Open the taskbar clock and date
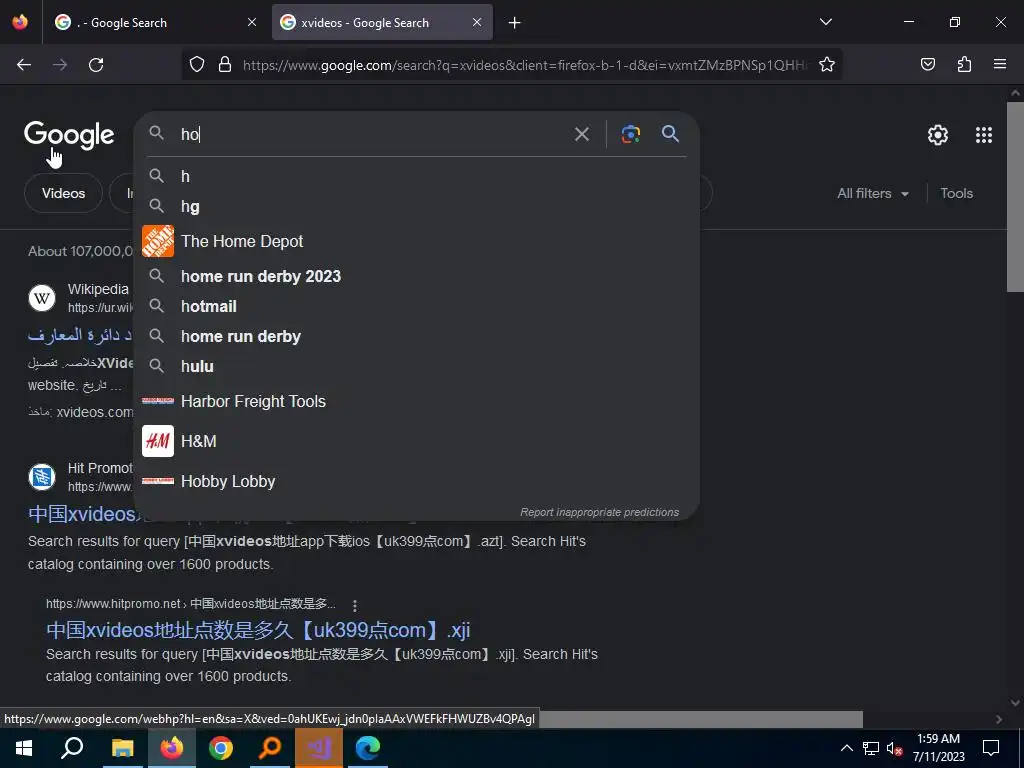Screen dimensions: 1024x768 938,748
